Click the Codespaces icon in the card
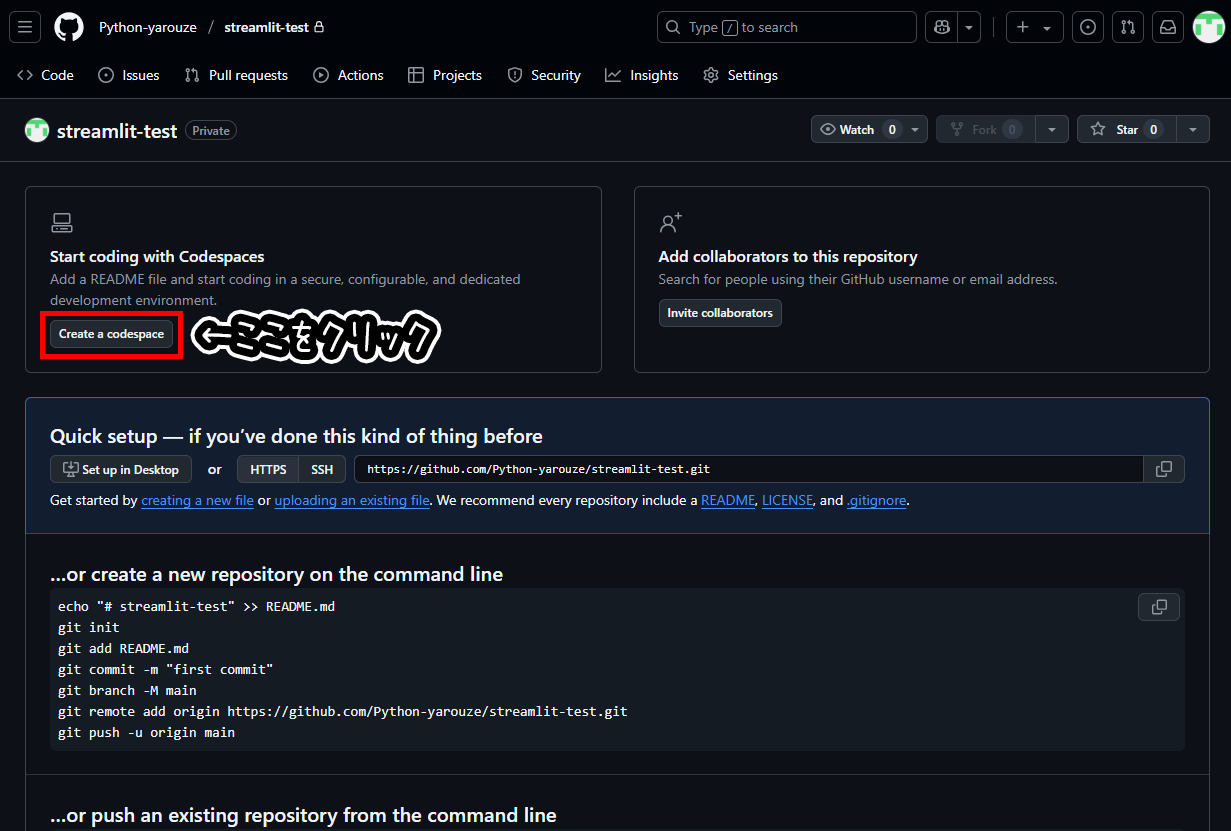Image resolution: width=1231 pixels, height=831 pixels. (x=62, y=222)
